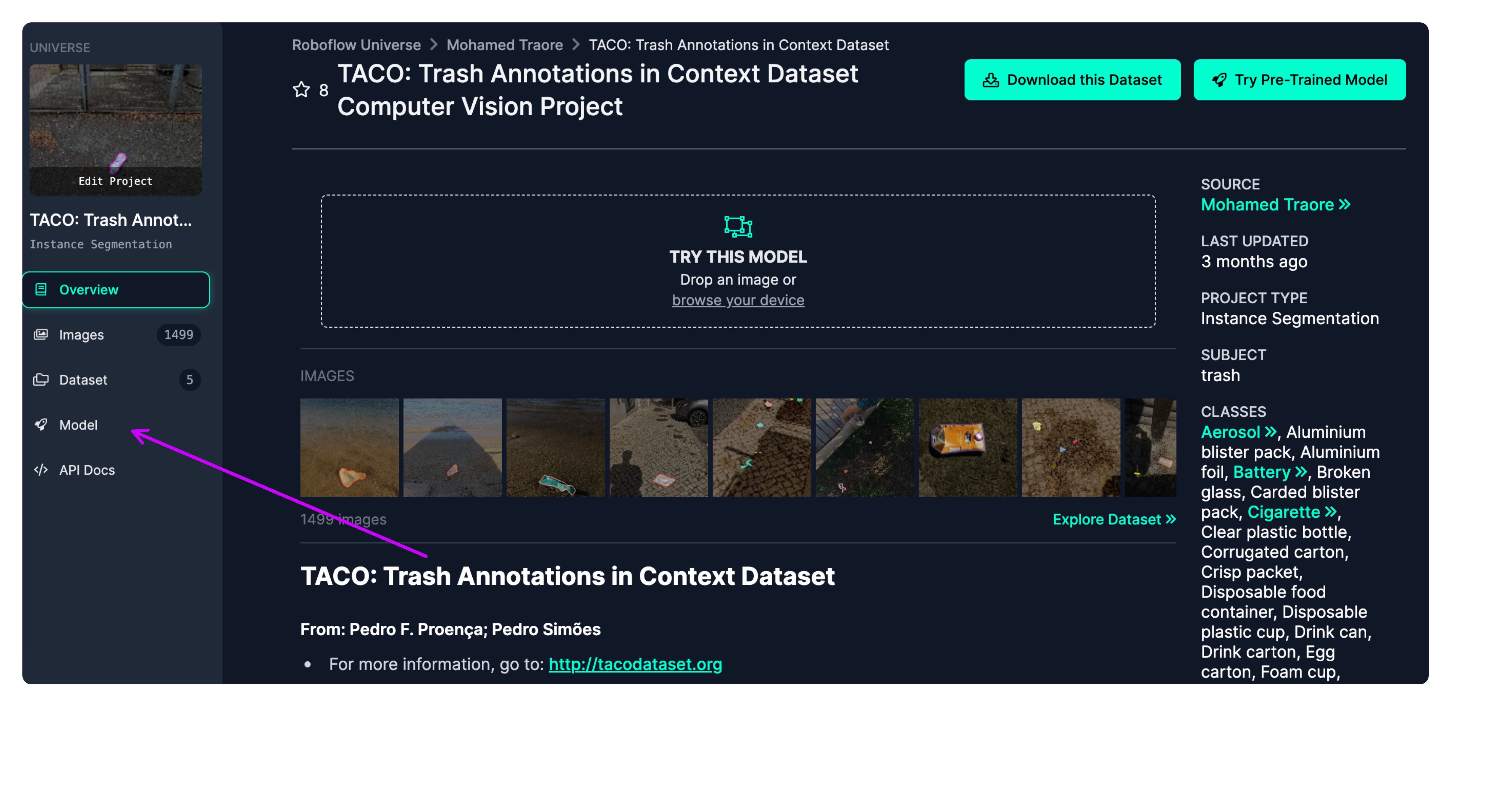Click the Model rocket icon in sidebar
The width and height of the screenshot is (1487, 812).
(x=41, y=424)
